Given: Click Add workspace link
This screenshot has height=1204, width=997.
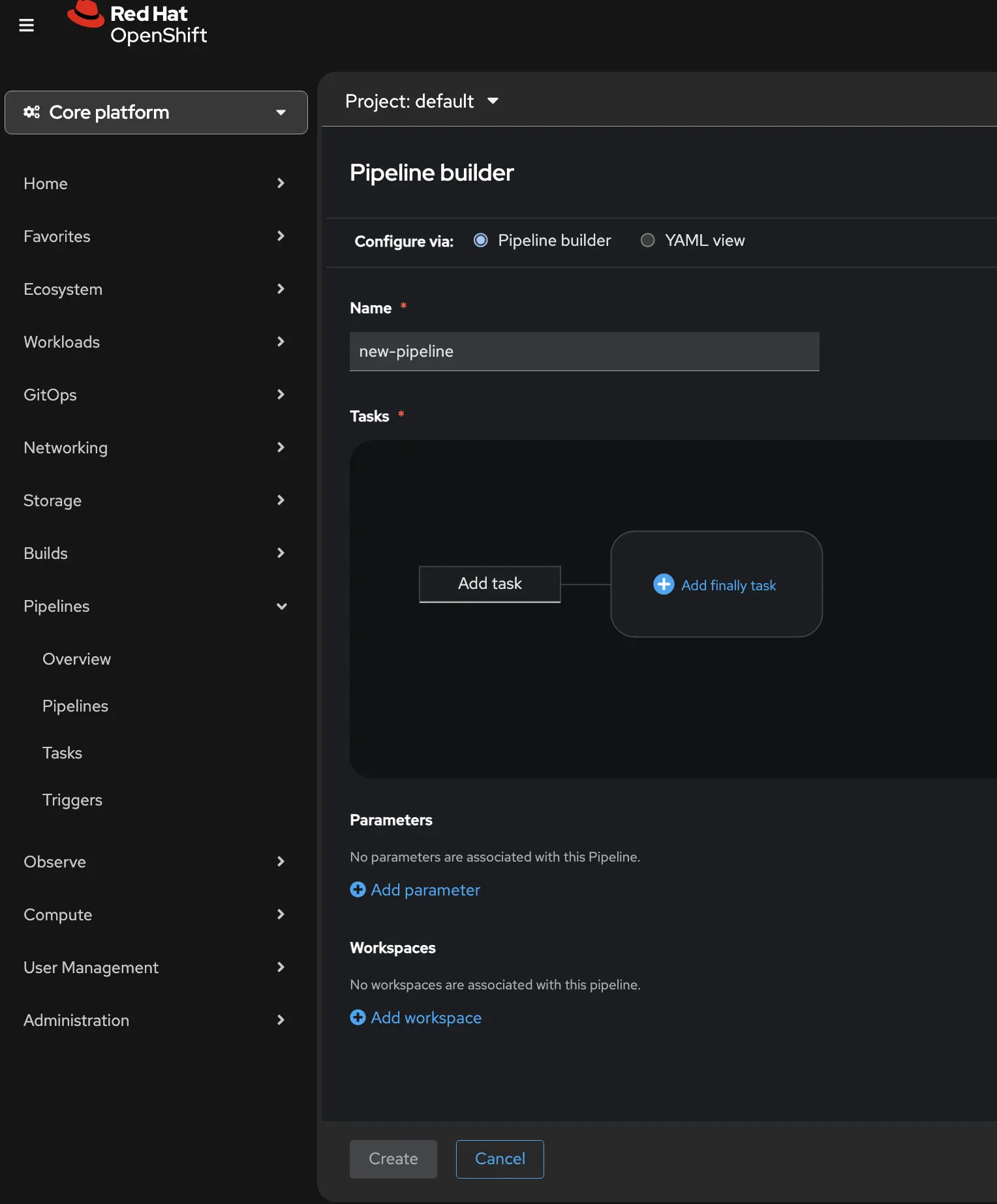Looking at the screenshot, I should coord(426,1017).
